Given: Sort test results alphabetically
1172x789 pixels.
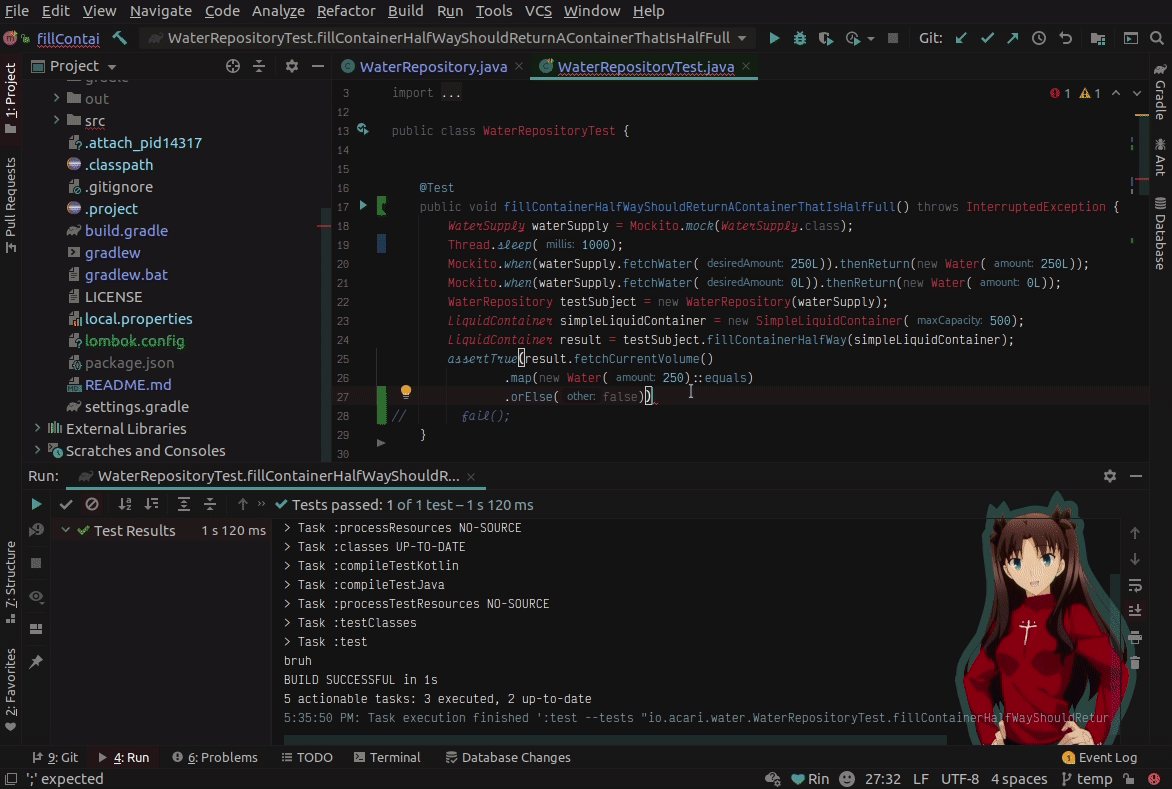Looking at the screenshot, I should [125, 504].
